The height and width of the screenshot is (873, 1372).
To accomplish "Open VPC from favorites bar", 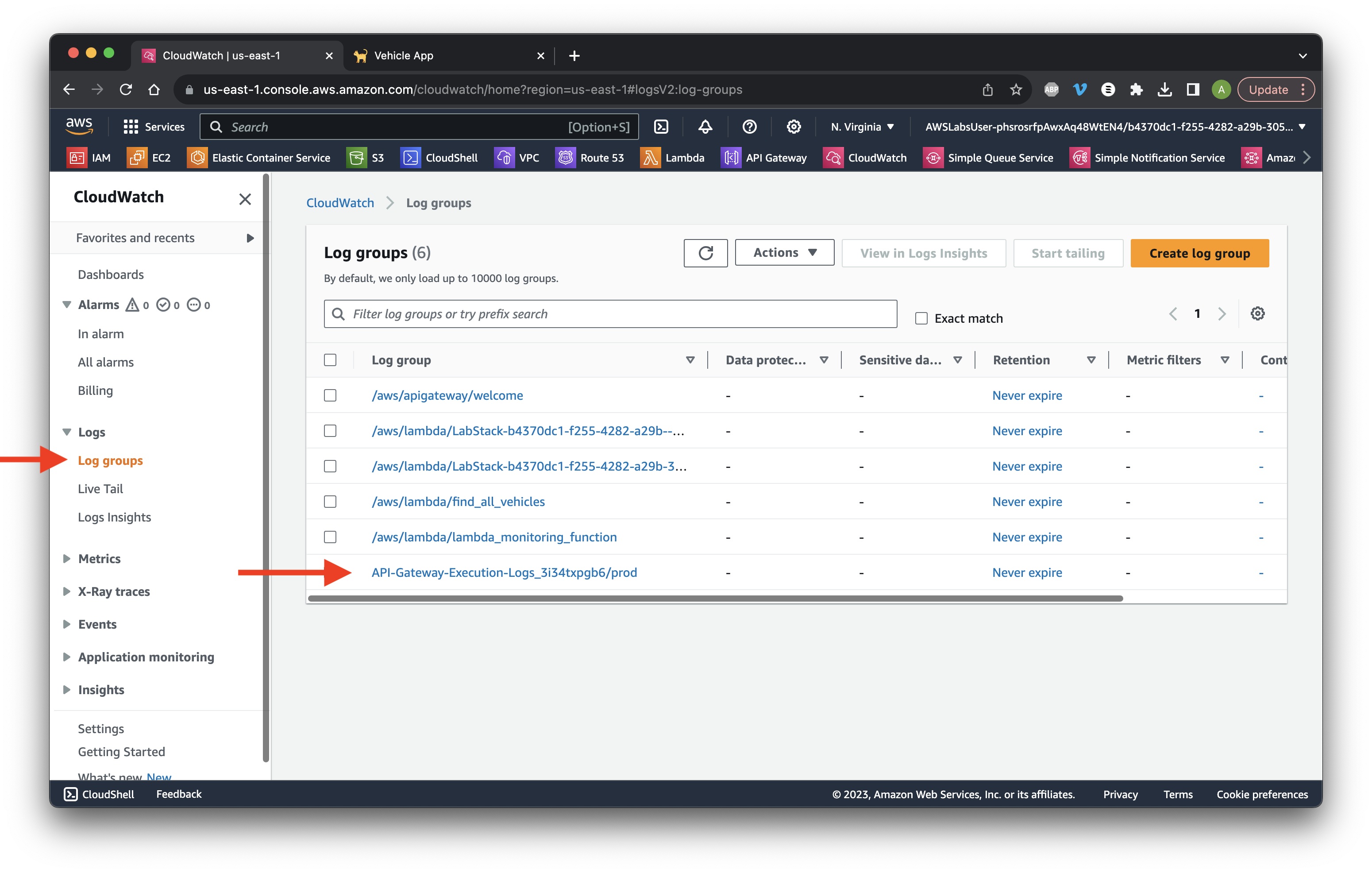I will [516, 158].
